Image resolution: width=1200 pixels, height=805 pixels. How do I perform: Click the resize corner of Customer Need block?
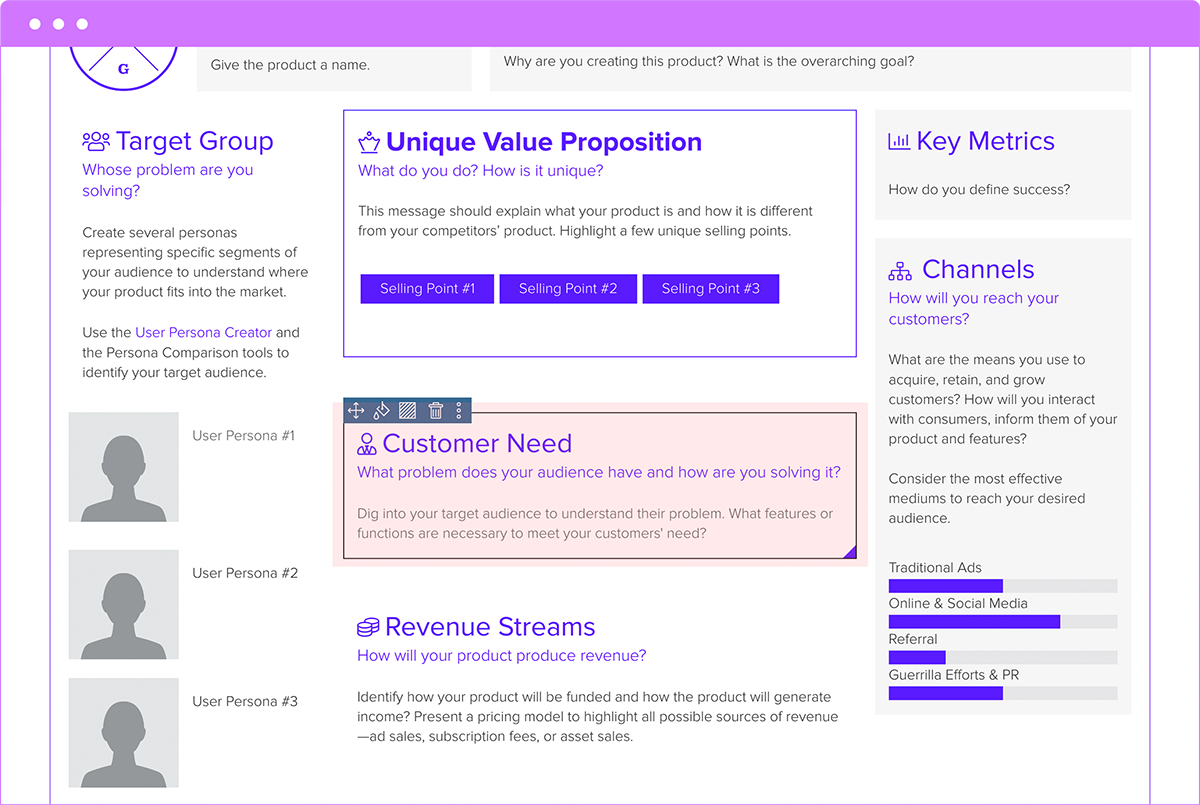click(849, 551)
